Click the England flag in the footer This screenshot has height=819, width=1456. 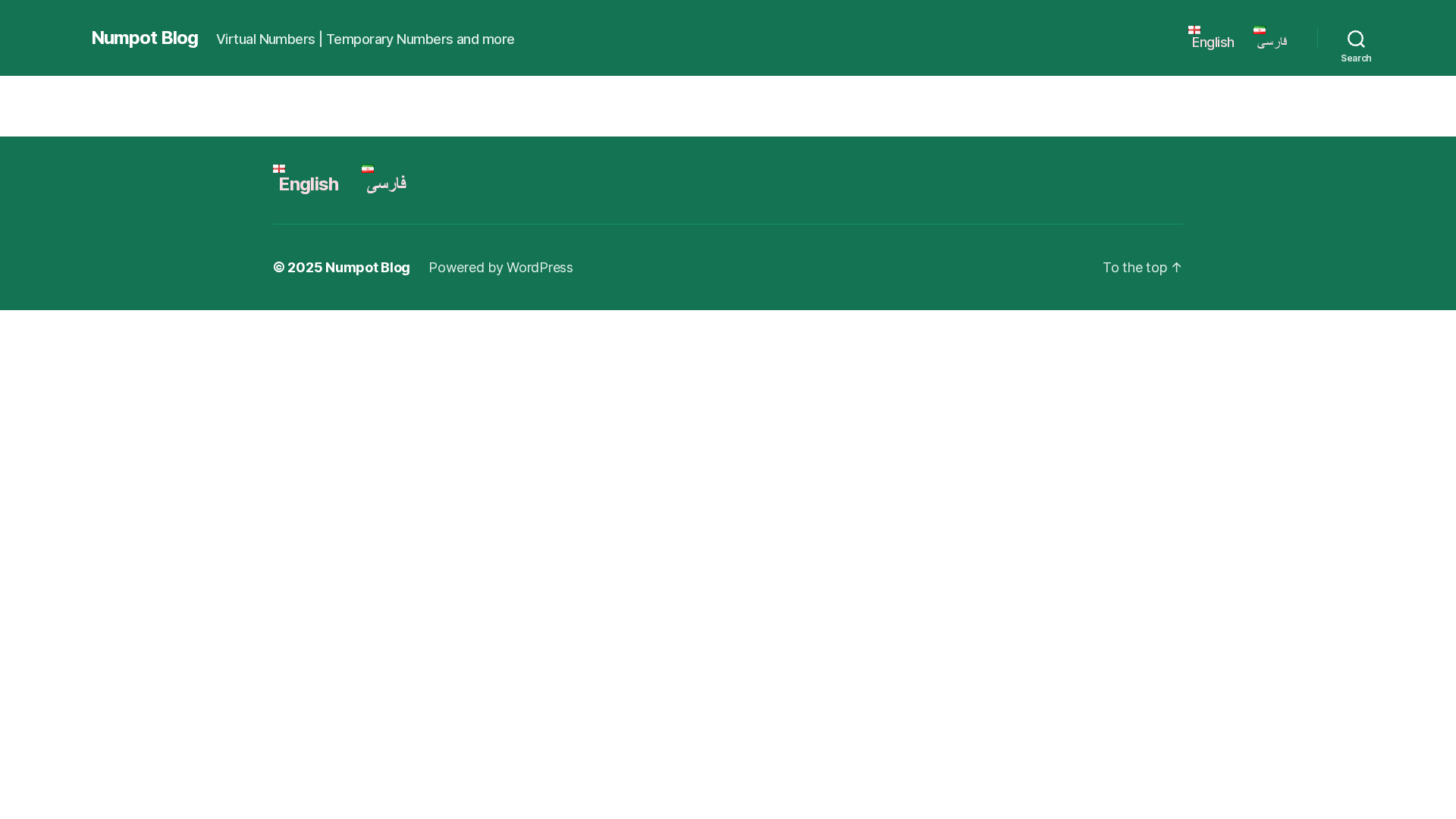pyautogui.click(x=279, y=168)
